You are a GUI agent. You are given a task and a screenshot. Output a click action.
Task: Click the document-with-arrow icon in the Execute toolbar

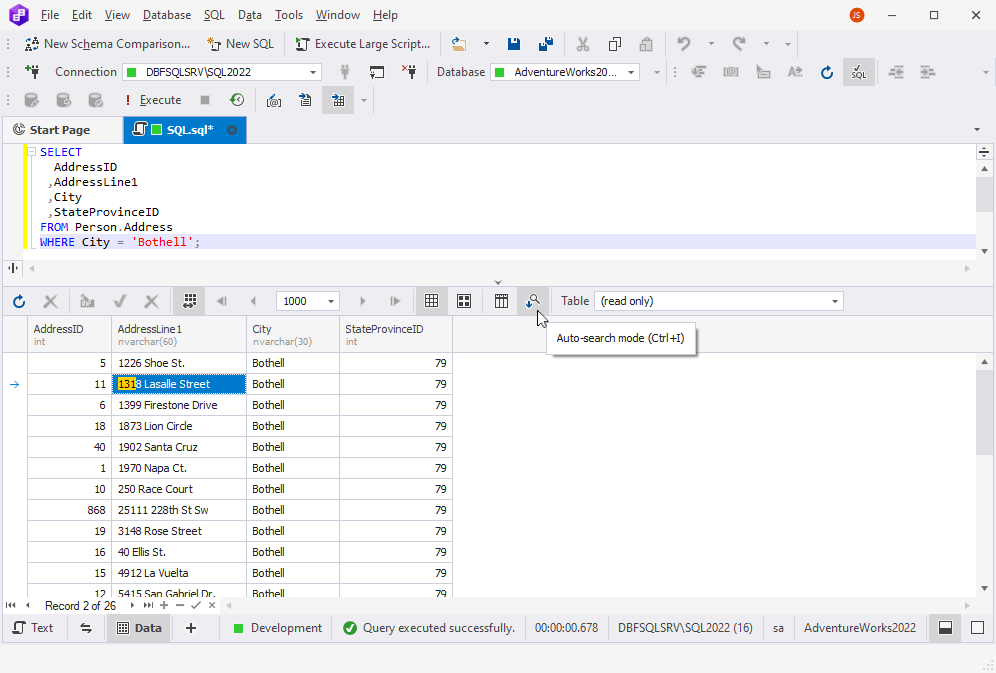click(x=306, y=100)
